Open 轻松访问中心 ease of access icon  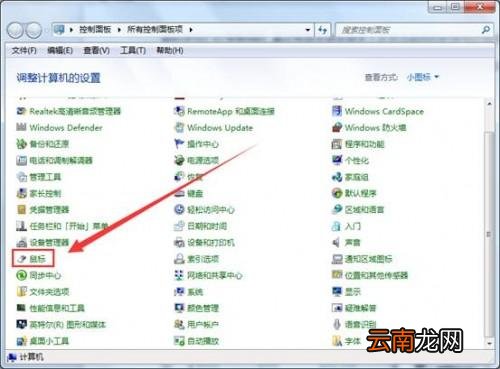179,210
